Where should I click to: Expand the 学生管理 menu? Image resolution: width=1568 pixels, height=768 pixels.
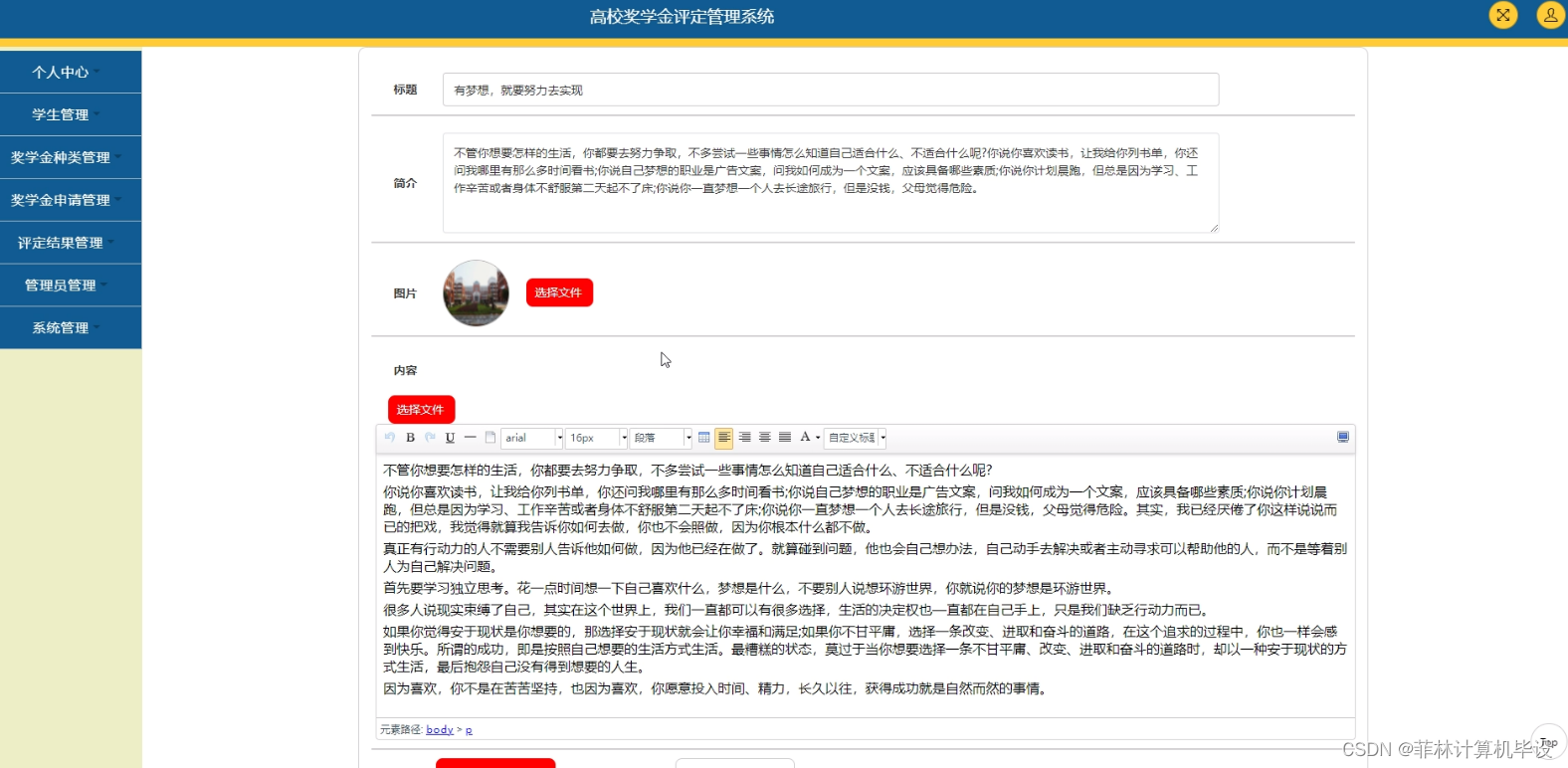click(71, 115)
